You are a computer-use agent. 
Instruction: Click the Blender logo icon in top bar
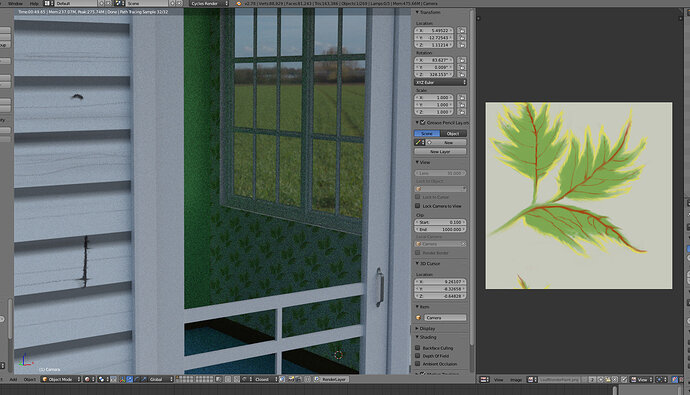239,3
